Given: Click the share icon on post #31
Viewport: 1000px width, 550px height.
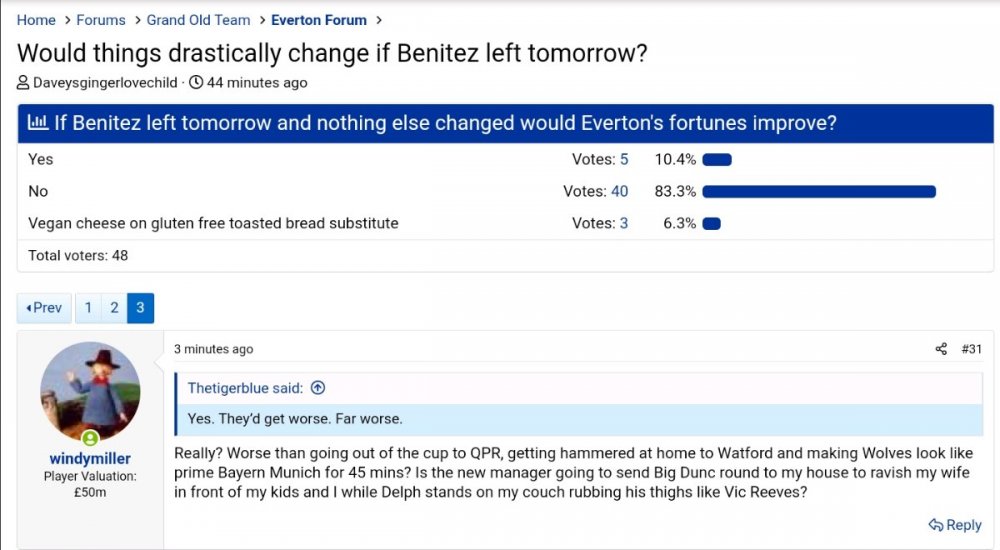Looking at the screenshot, I should 941,349.
